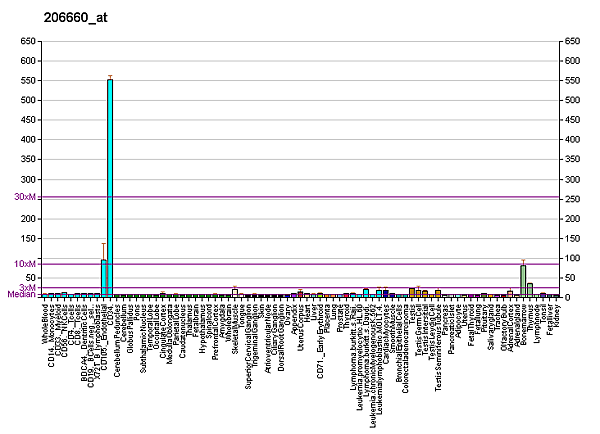Screen dimensions: 600x434
Task: Click the 3xM label on left axis
Action: coord(27,287)
